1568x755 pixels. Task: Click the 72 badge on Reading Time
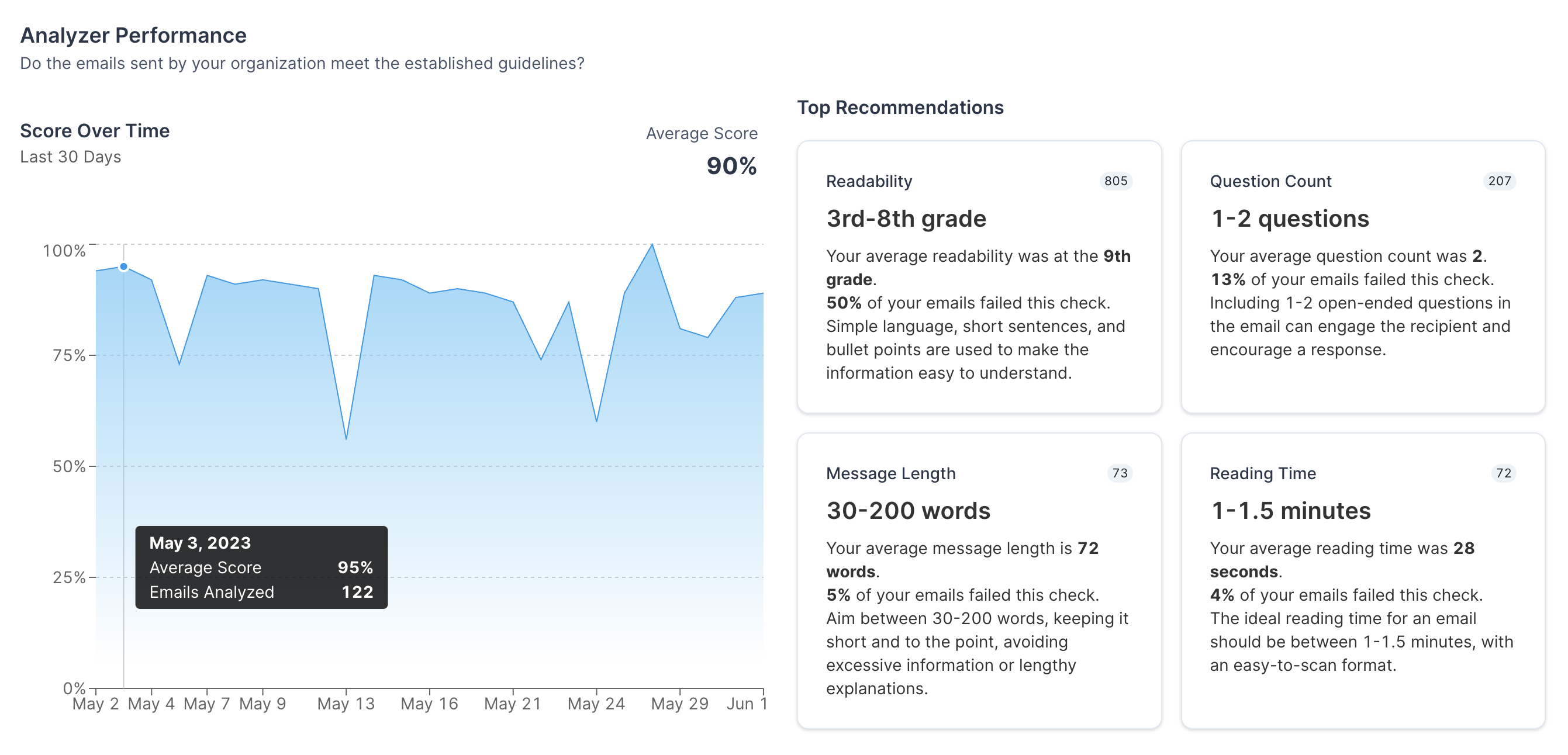[1504, 473]
